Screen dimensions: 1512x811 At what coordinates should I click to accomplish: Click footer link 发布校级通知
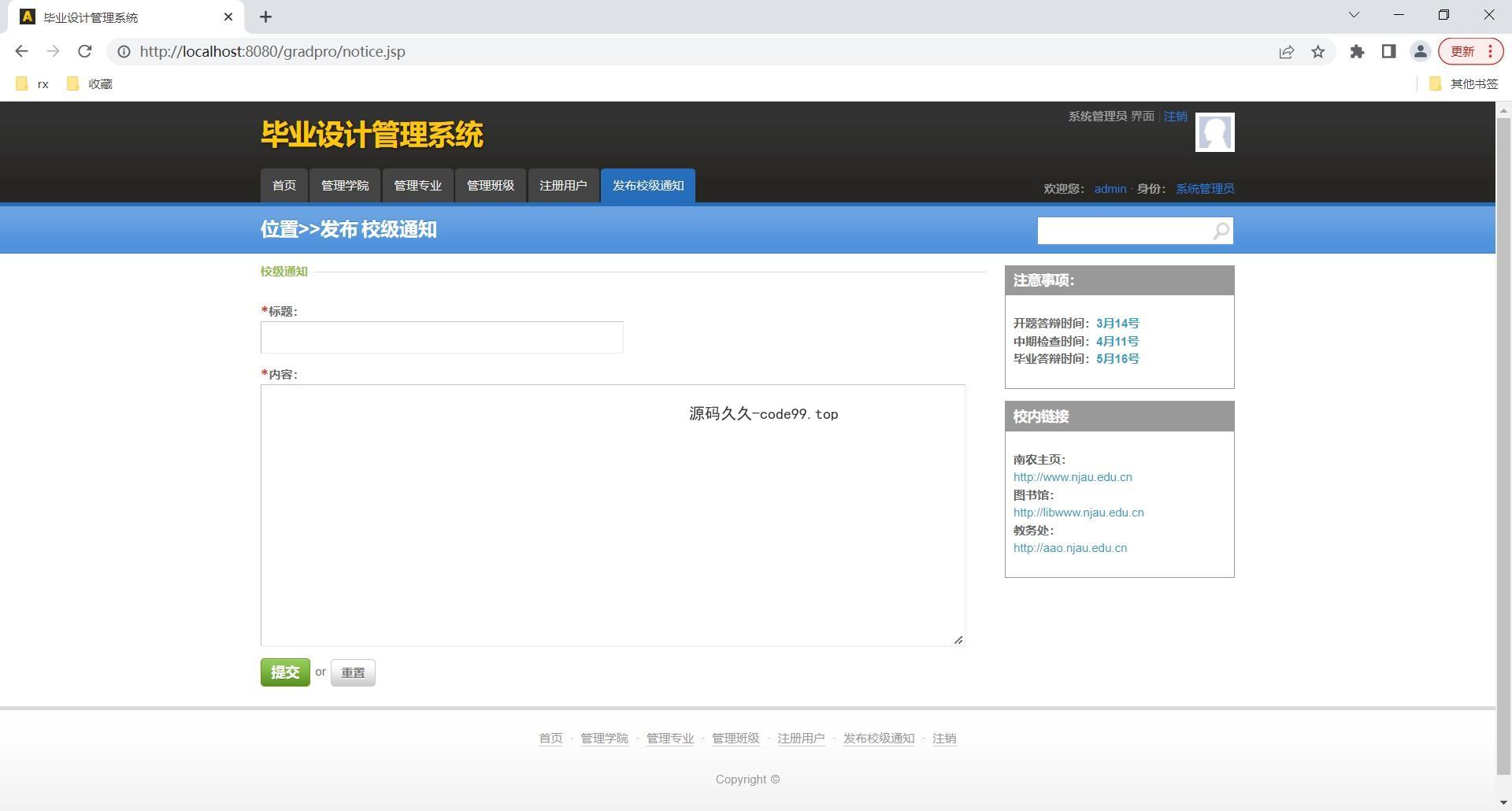879,739
